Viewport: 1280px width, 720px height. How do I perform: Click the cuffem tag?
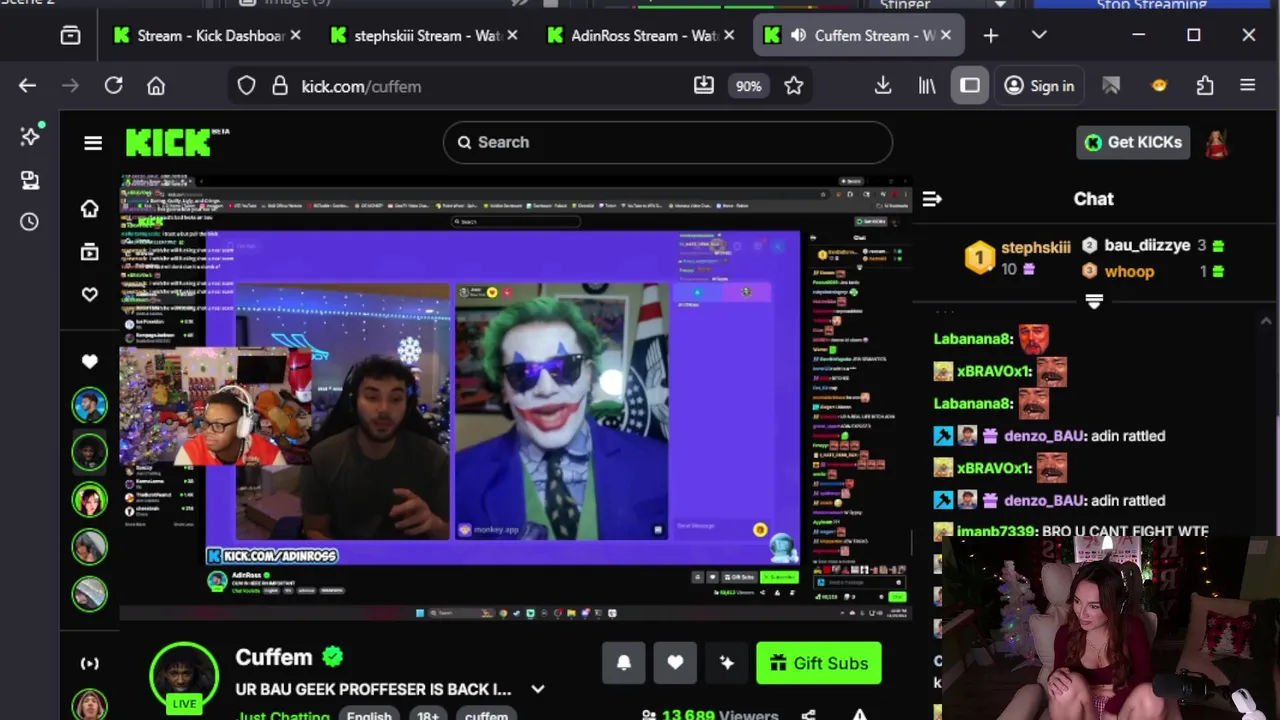pyautogui.click(x=486, y=714)
